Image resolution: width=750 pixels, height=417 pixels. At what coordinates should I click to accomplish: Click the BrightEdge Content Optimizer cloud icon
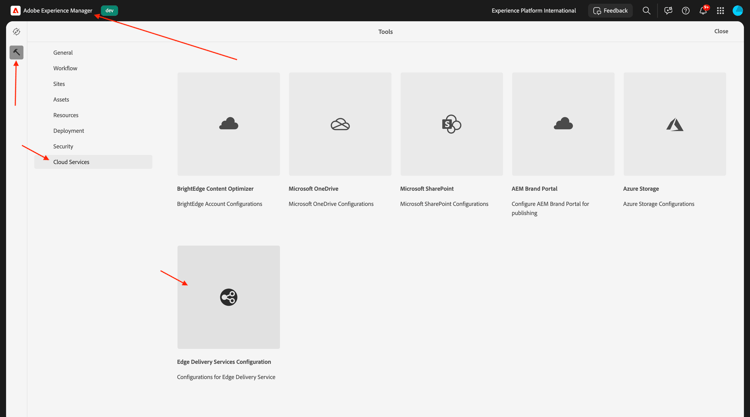[229, 124]
